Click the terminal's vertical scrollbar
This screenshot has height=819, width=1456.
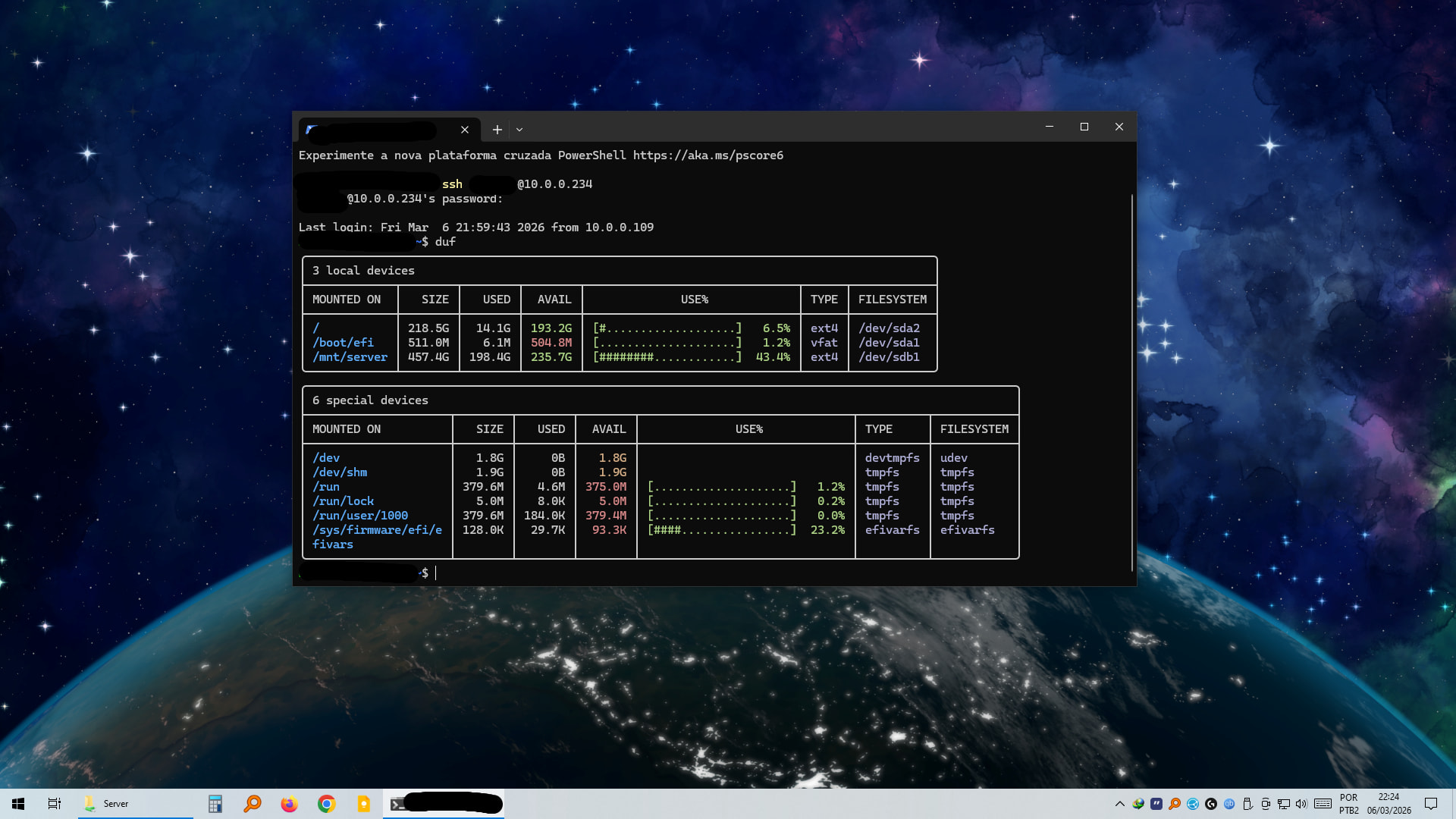point(1131,379)
